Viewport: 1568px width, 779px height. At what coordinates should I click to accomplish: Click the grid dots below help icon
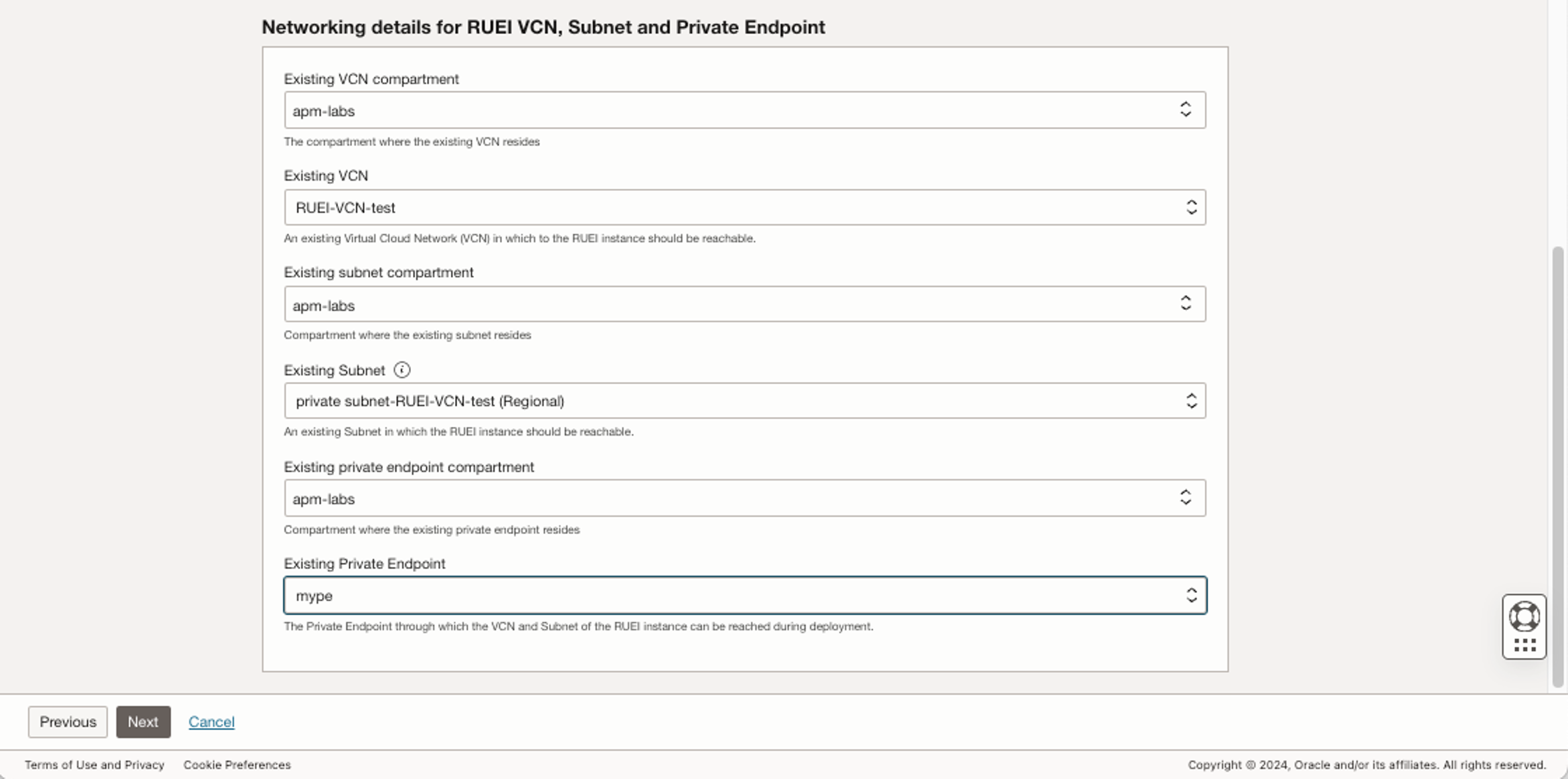[1524, 645]
